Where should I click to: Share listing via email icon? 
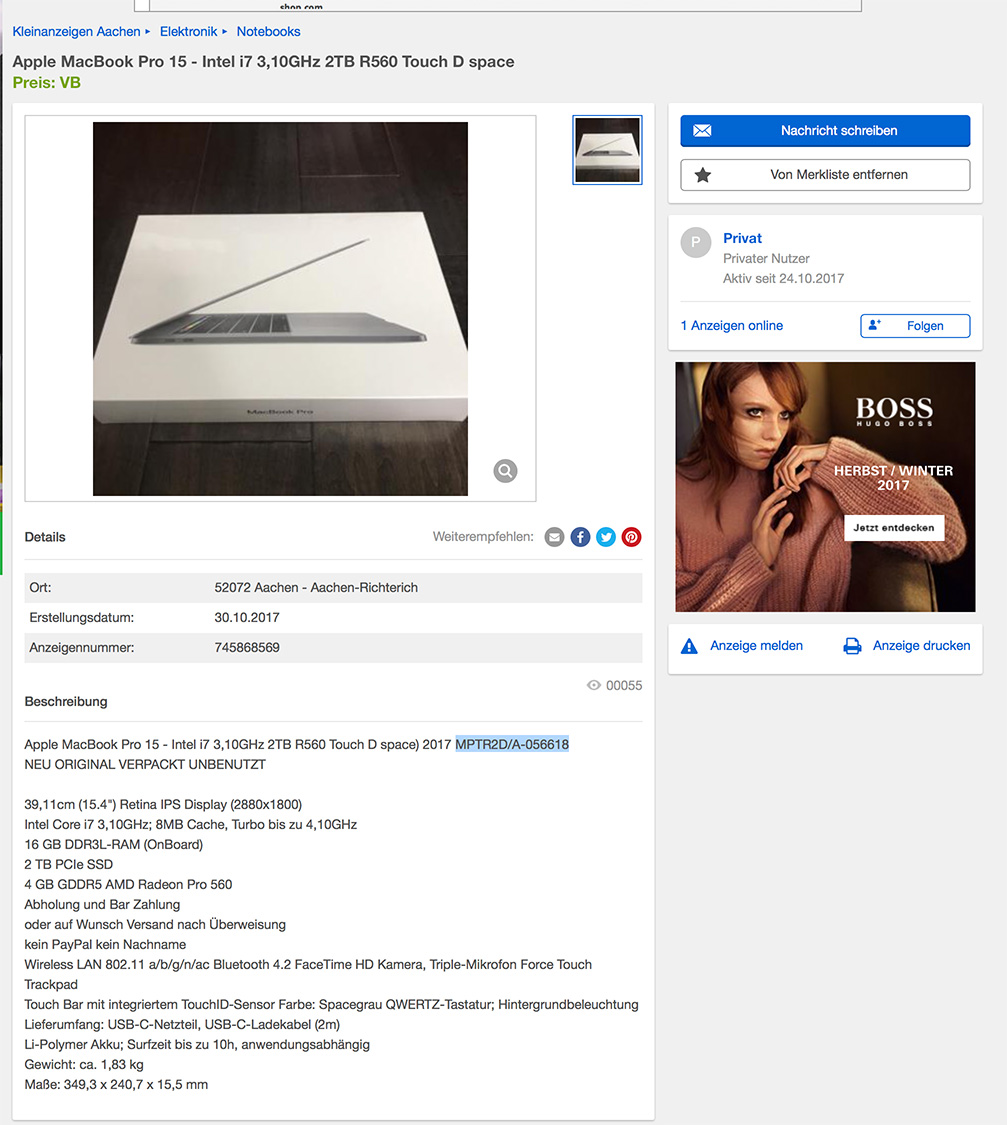pos(554,537)
